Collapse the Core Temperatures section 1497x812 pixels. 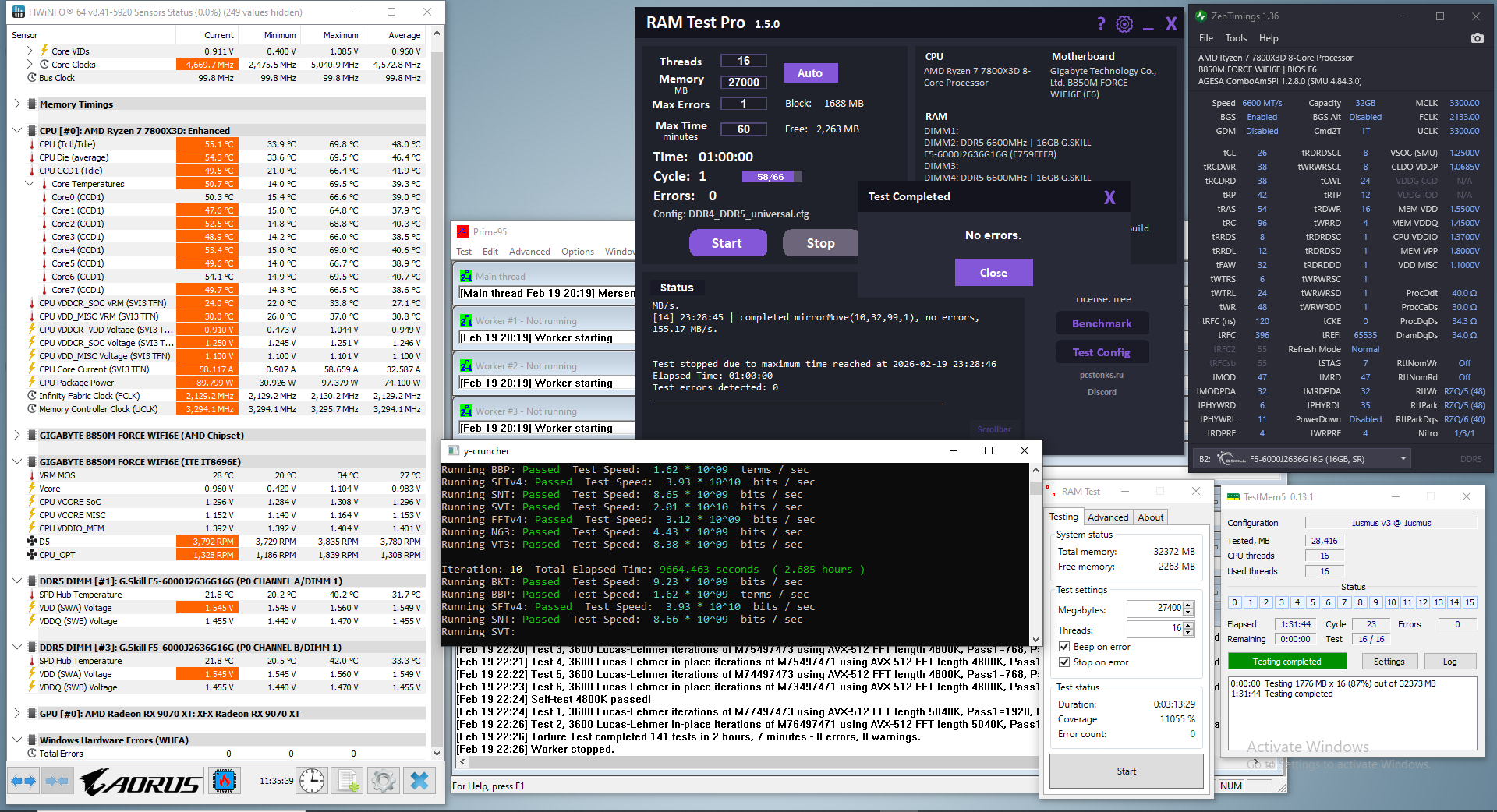30,184
